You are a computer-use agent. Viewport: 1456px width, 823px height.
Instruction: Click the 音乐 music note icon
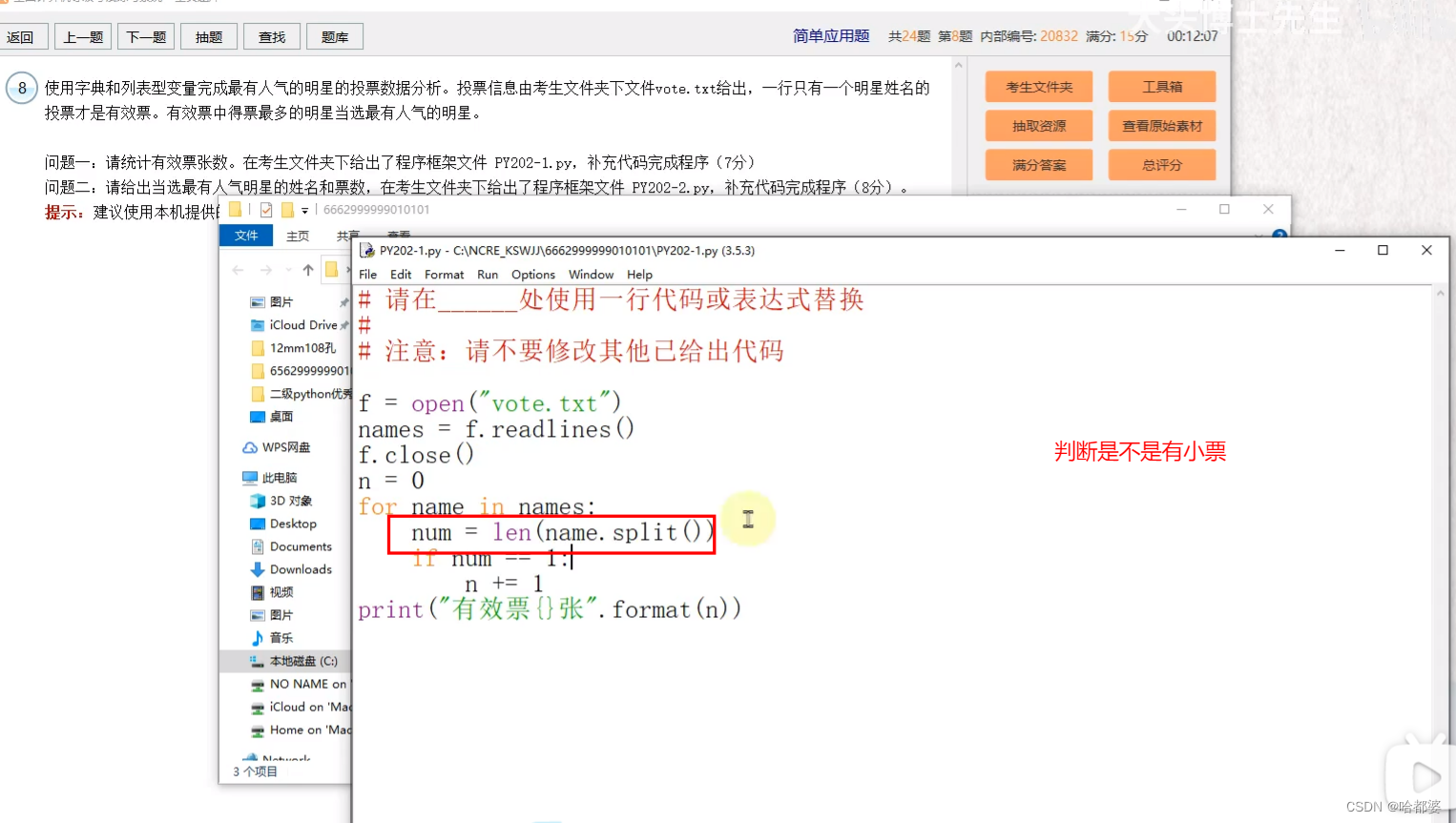click(x=258, y=638)
